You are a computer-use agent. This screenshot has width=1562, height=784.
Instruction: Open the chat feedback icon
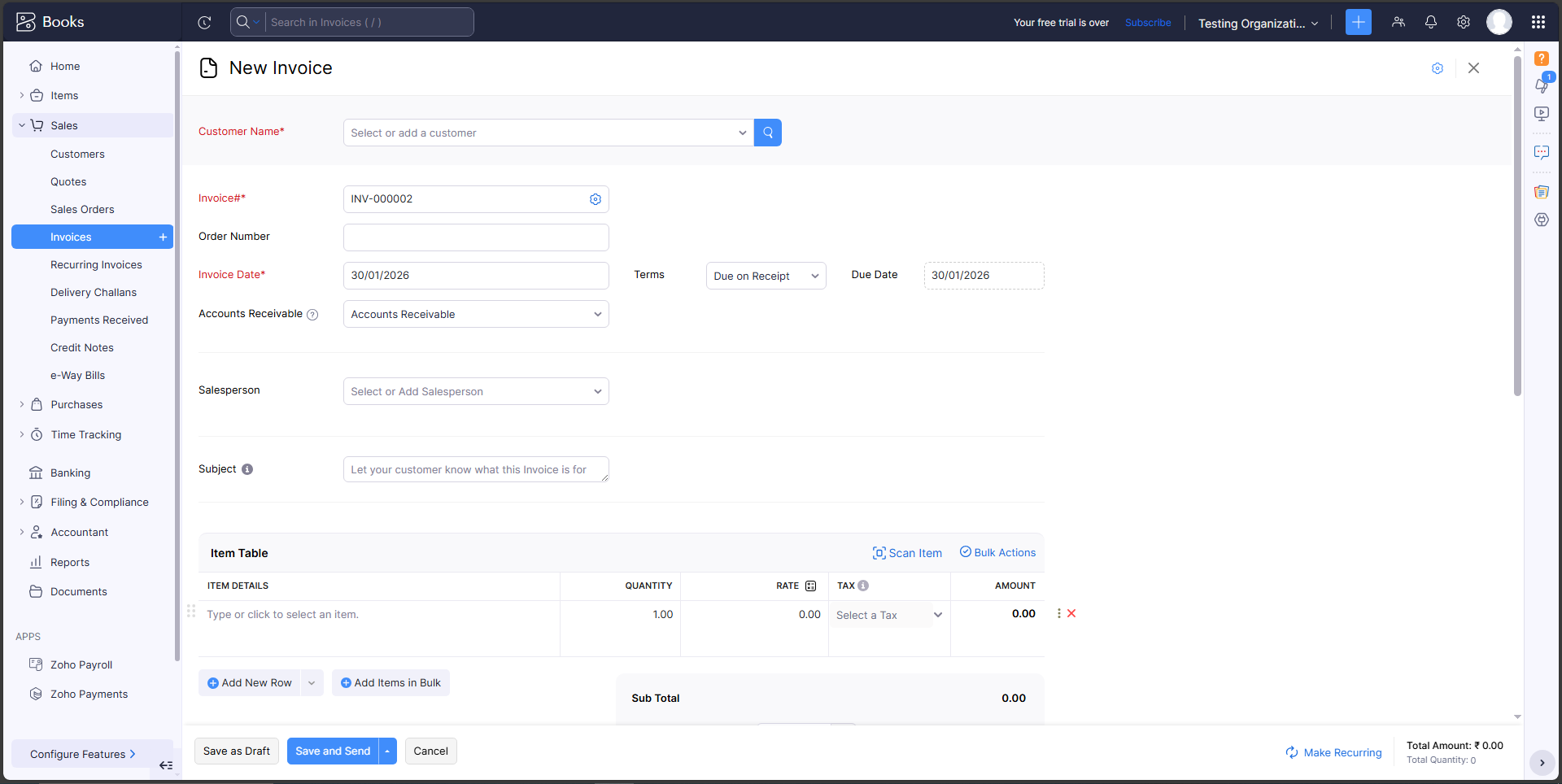pyautogui.click(x=1542, y=152)
